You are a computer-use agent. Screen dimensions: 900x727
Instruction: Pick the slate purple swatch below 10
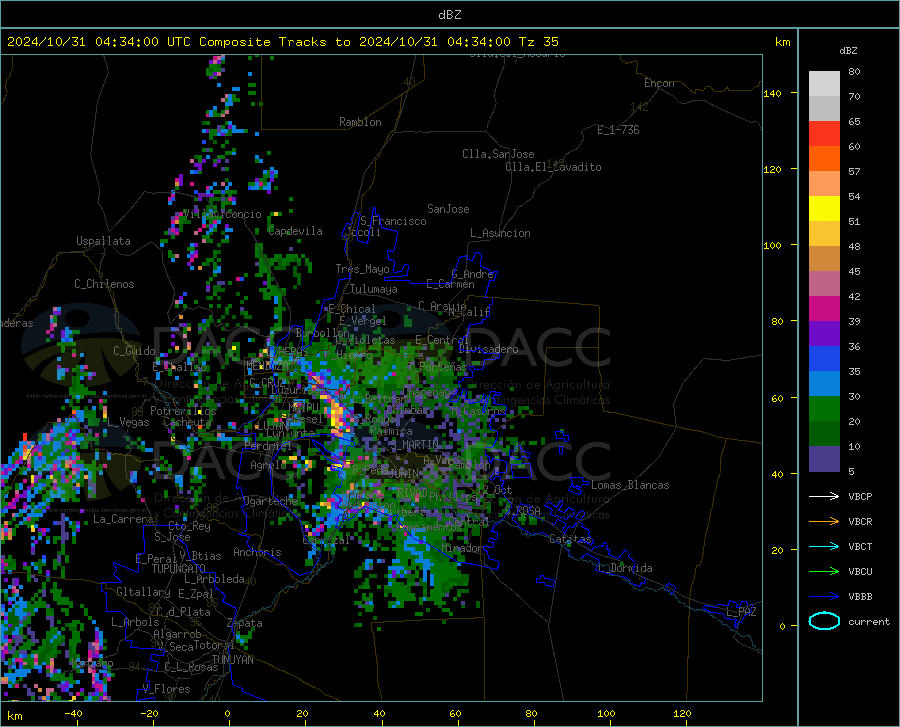coord(824,459)
